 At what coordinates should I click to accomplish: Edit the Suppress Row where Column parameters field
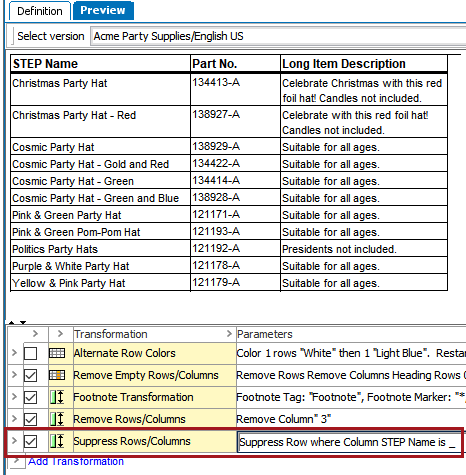[x=350, y=442]
